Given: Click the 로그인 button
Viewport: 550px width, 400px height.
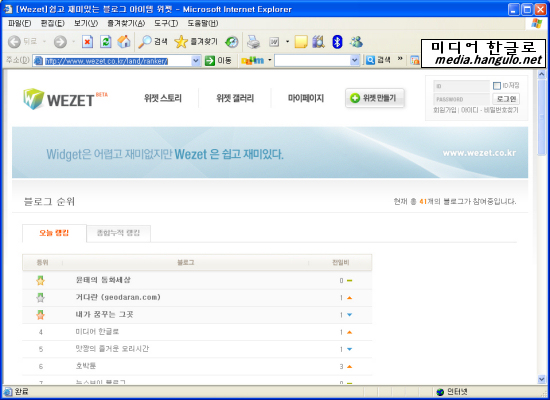Looking at the screenshot, I should tap(506, 99).
